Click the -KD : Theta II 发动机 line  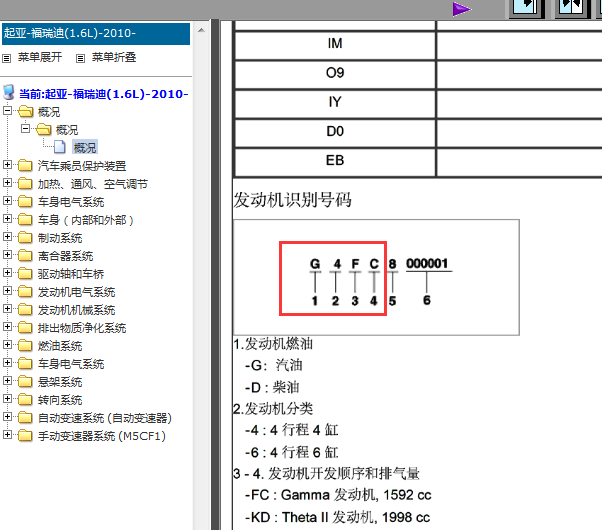tap(337, 517)
